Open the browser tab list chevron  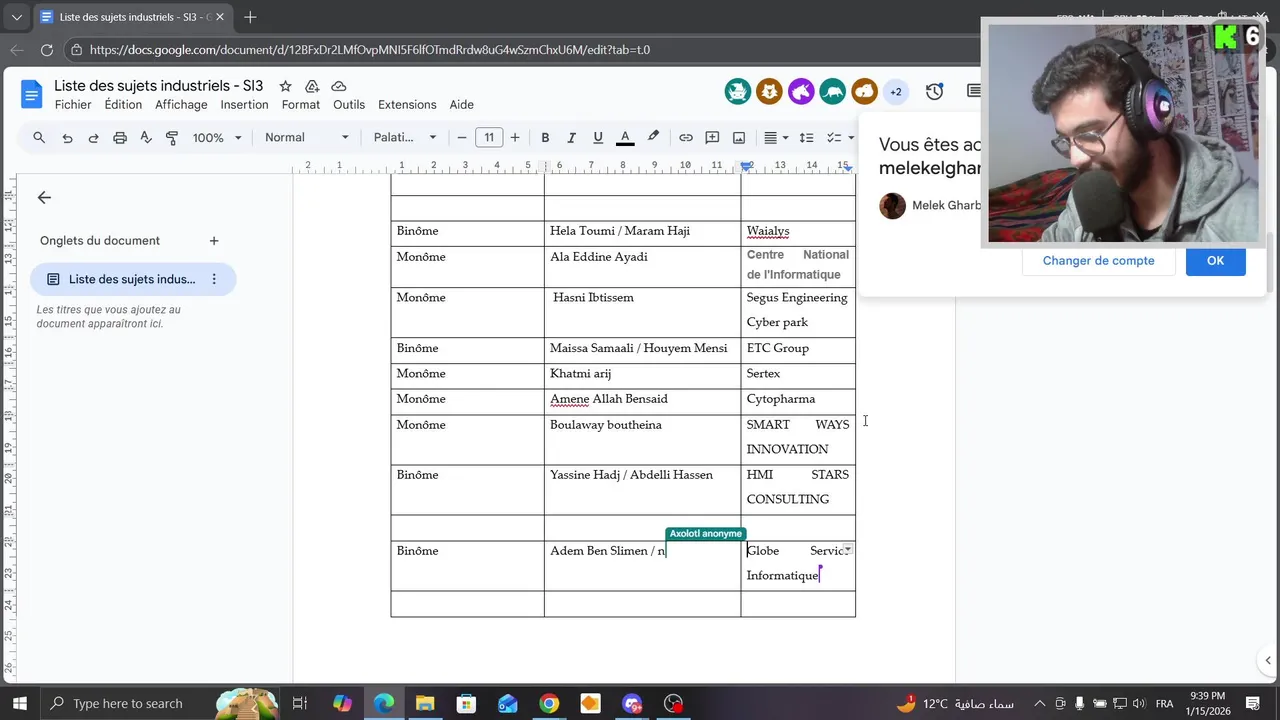pyautogui.click(x=16, y=17)
